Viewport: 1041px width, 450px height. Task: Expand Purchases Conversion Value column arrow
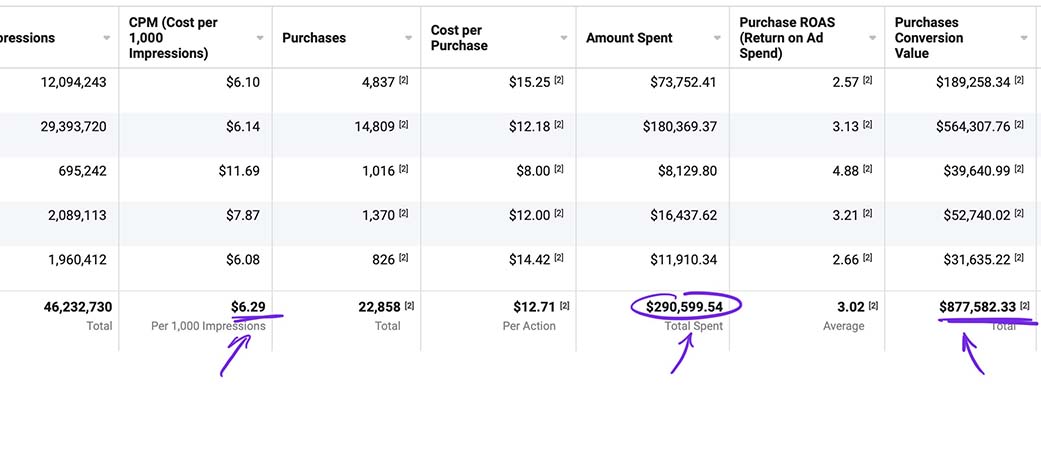point(1024,38)
